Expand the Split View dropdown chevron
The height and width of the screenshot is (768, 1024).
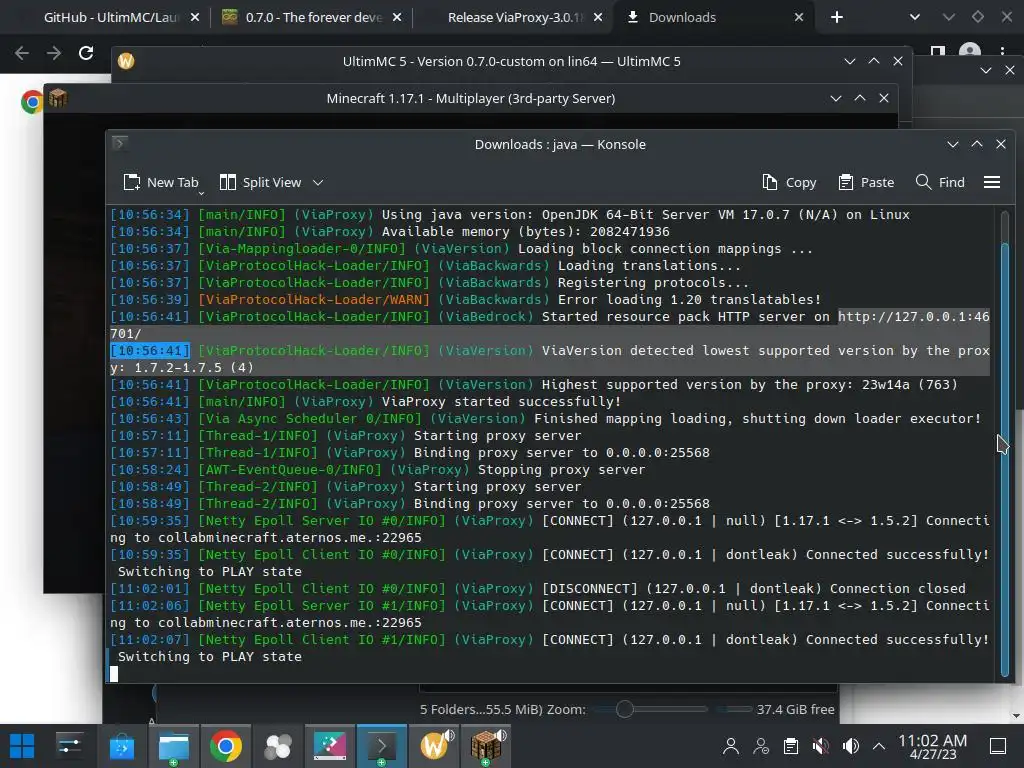(x=318, y=182)
